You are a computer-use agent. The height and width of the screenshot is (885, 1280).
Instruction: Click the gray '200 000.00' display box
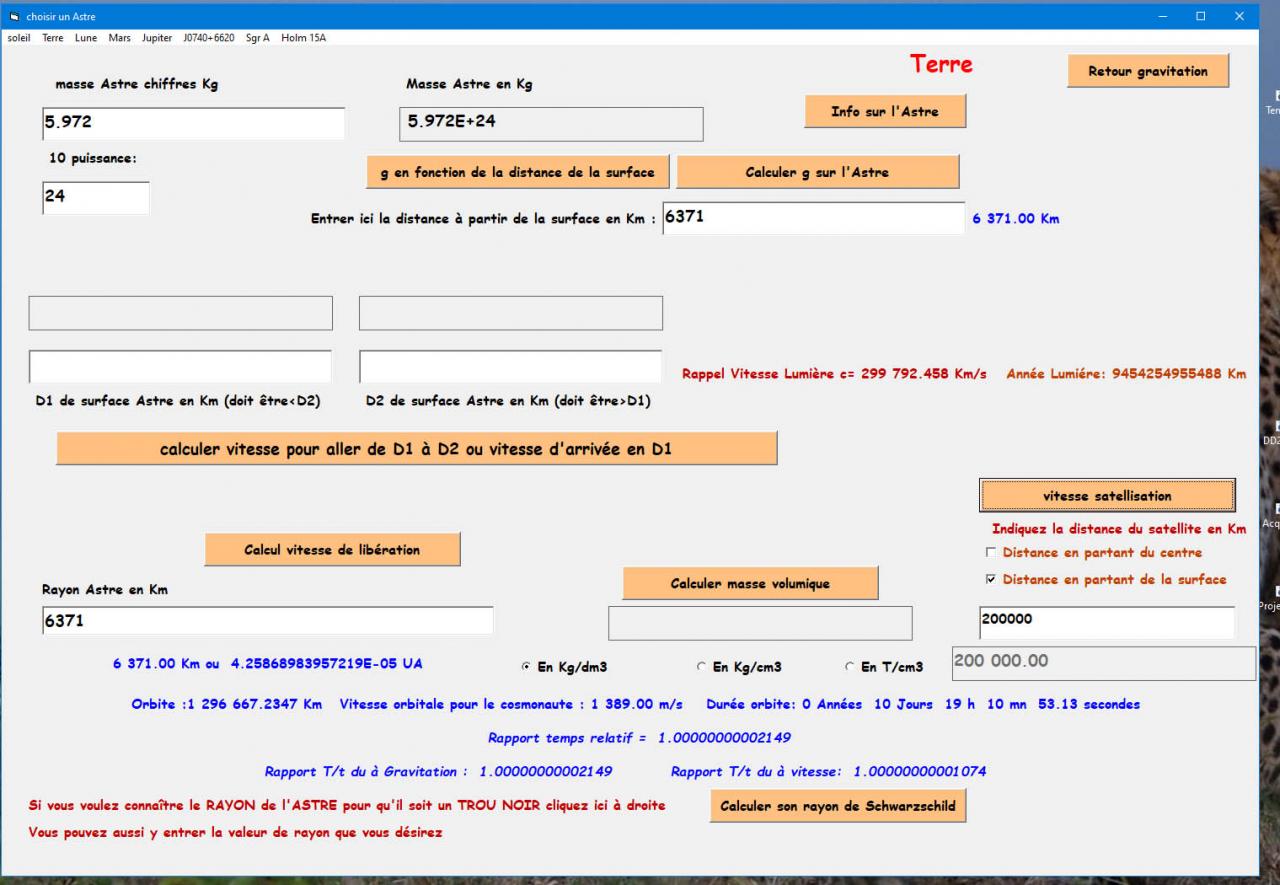click(1102, 663)
